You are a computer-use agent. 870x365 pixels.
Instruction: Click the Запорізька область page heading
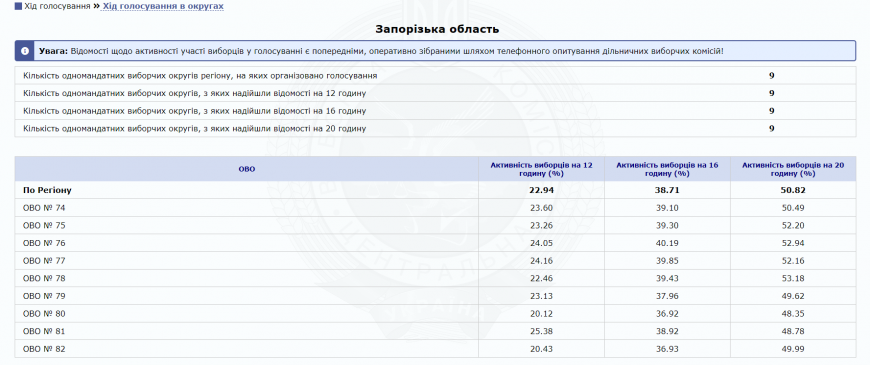(x=437, y=29)
